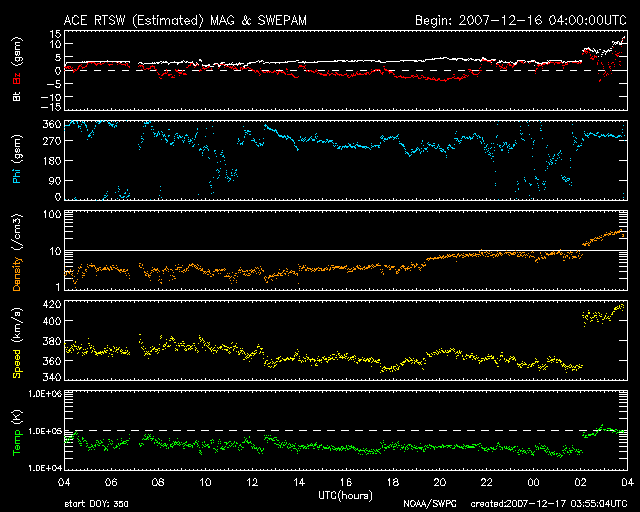Screen dimensions: 640x512
Task: Click the '02' hour tick on time axis
Action: click(x=580, y=482)
